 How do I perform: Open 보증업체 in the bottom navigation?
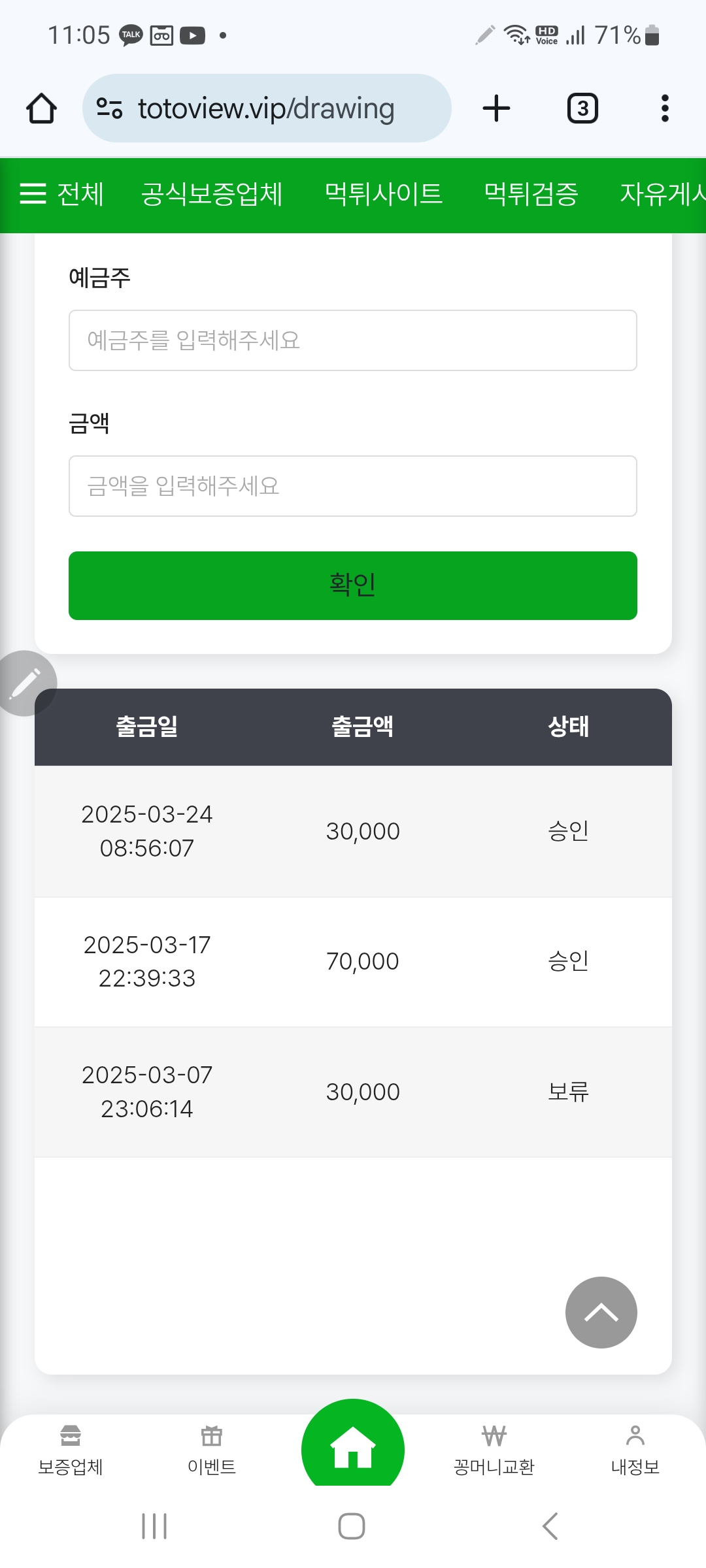pyautogui.click(x=71, y=1450)
